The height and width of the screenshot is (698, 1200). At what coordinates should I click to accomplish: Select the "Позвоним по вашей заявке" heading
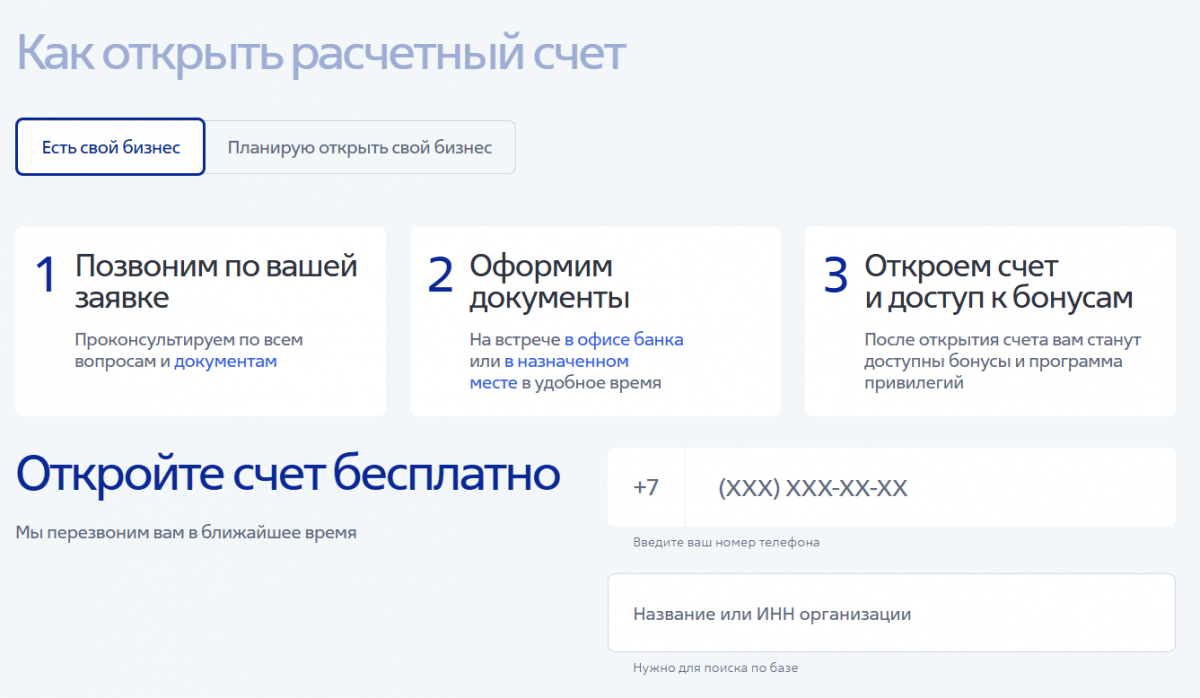tap(216, 282)
